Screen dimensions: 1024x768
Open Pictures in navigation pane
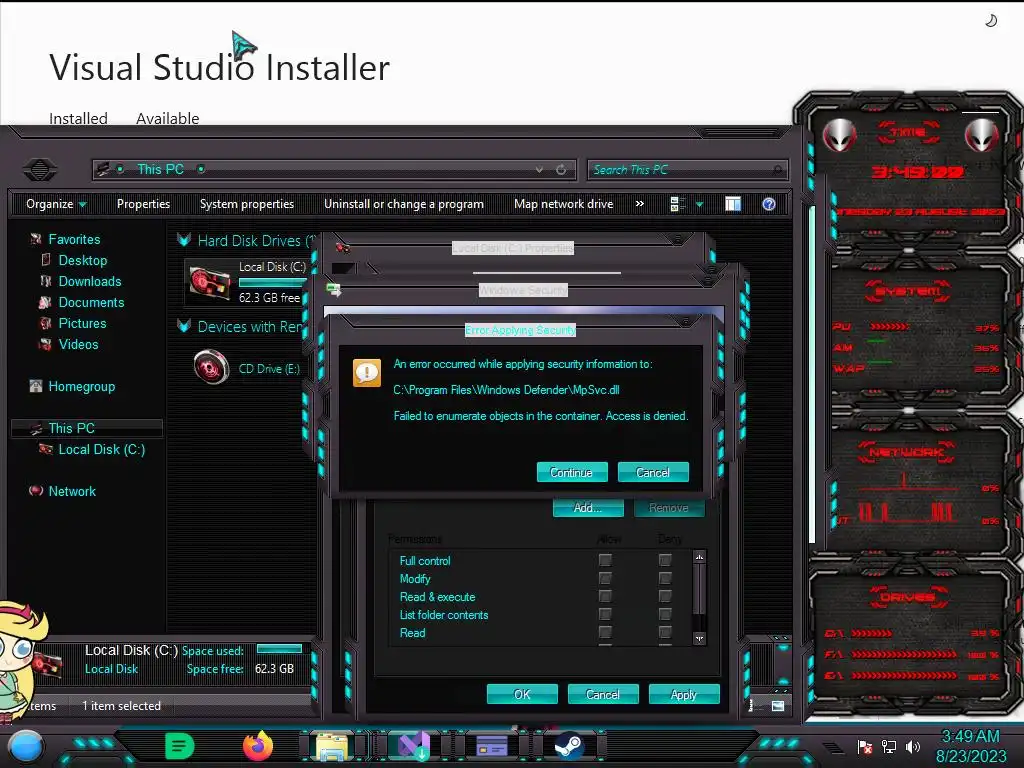tap(82, 323)
